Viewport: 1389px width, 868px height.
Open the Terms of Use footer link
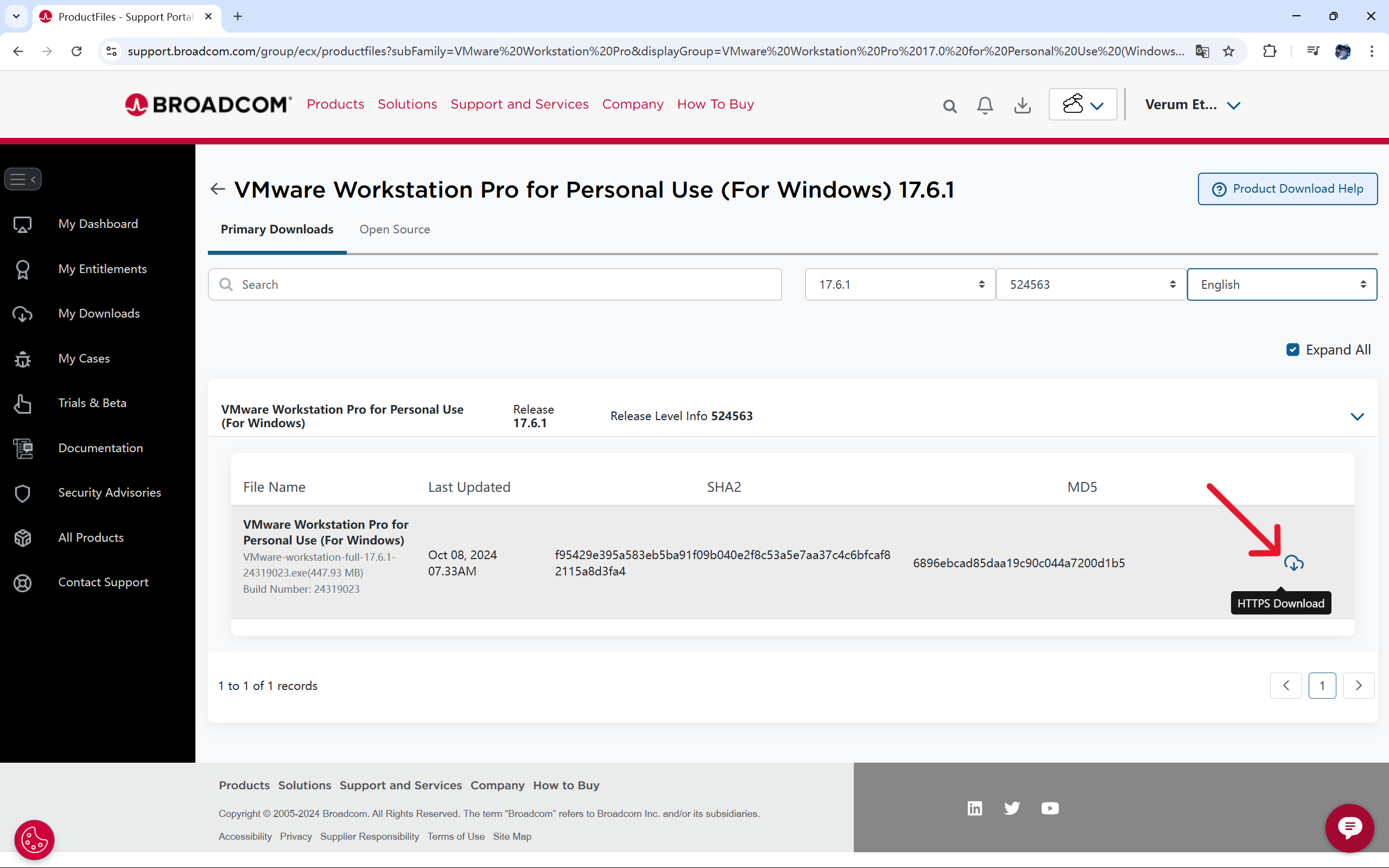pos(456,837)
